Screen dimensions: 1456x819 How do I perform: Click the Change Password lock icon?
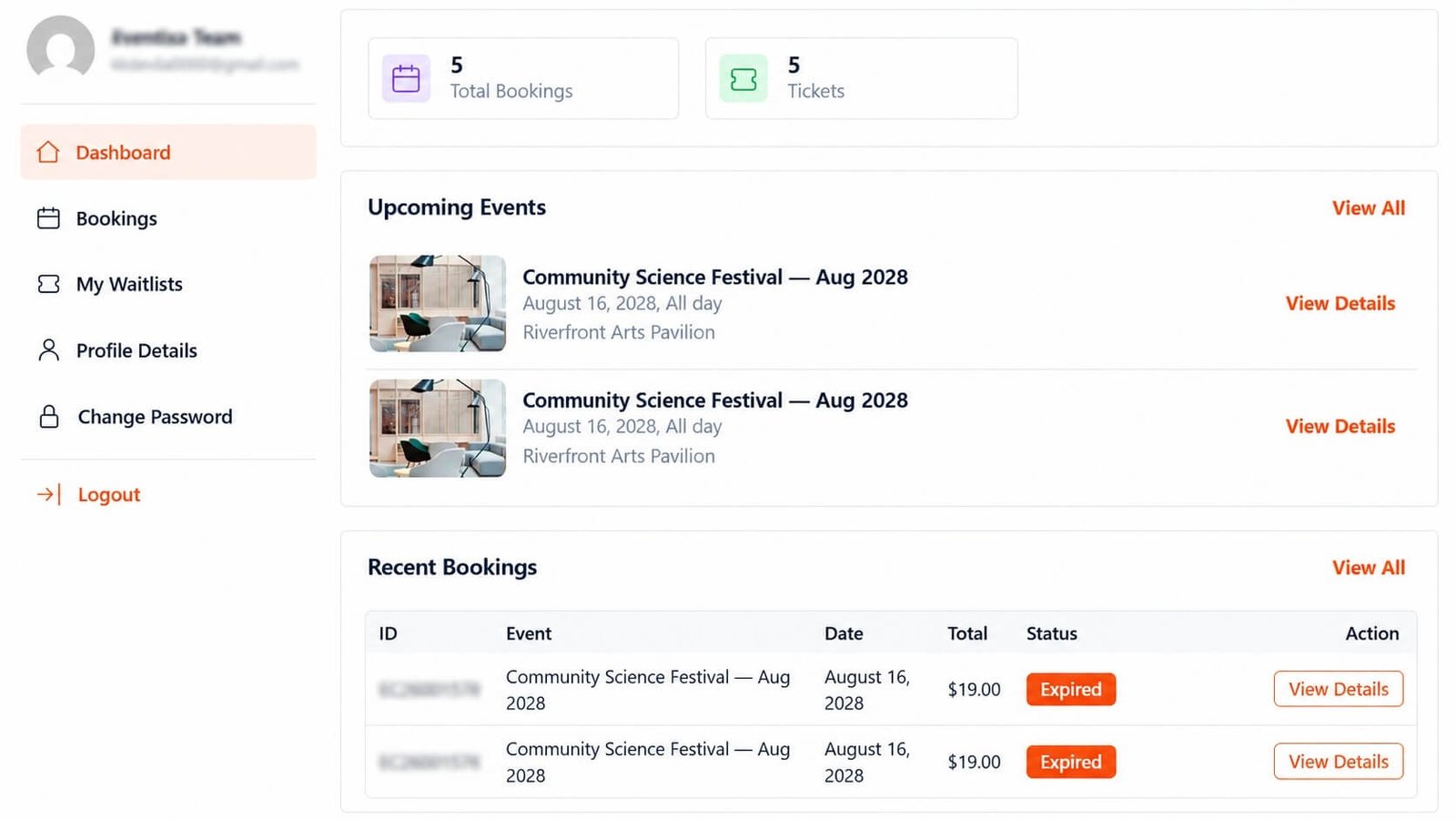[49, 417]
